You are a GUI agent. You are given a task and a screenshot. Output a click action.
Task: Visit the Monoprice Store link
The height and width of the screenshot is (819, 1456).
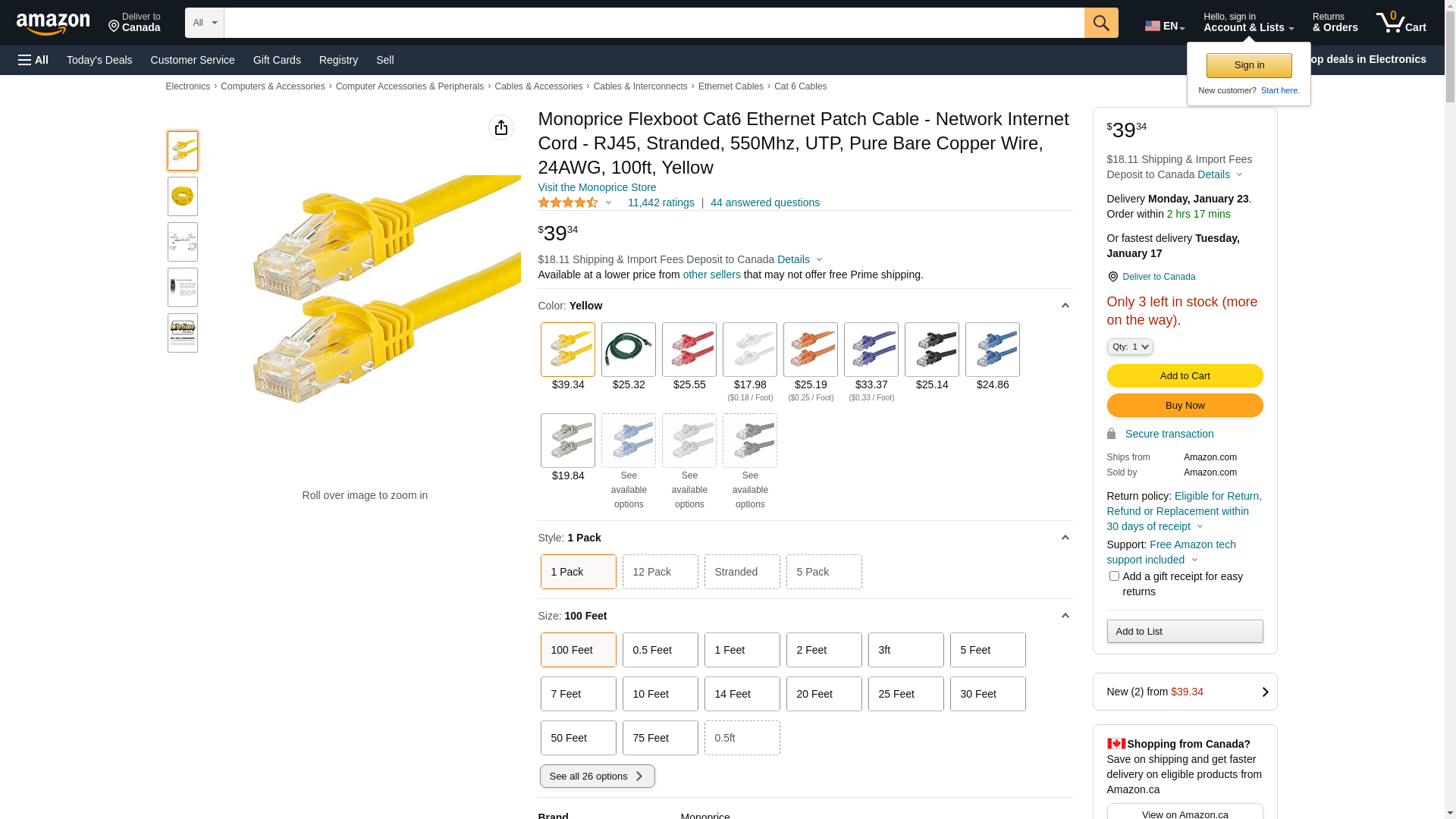597,187
